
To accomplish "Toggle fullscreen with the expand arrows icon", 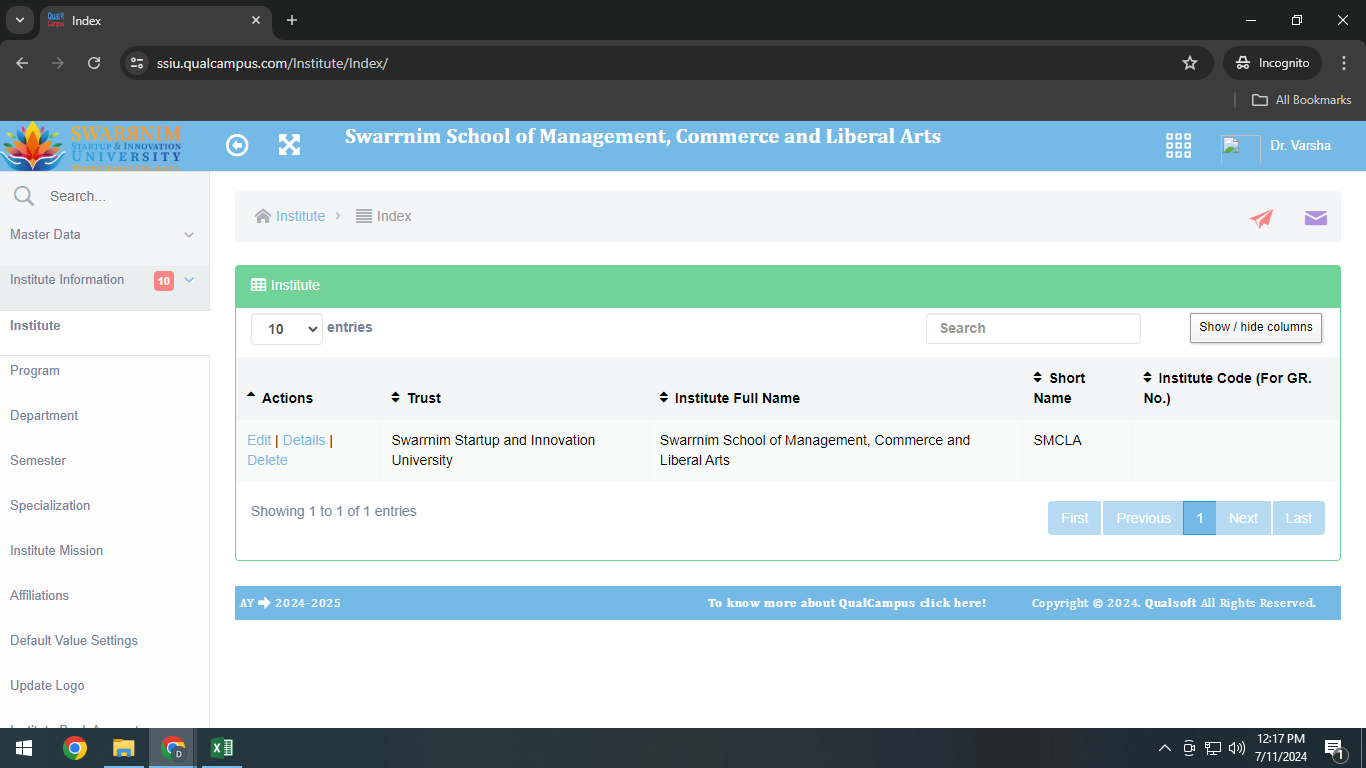I will tap(289, 145).
